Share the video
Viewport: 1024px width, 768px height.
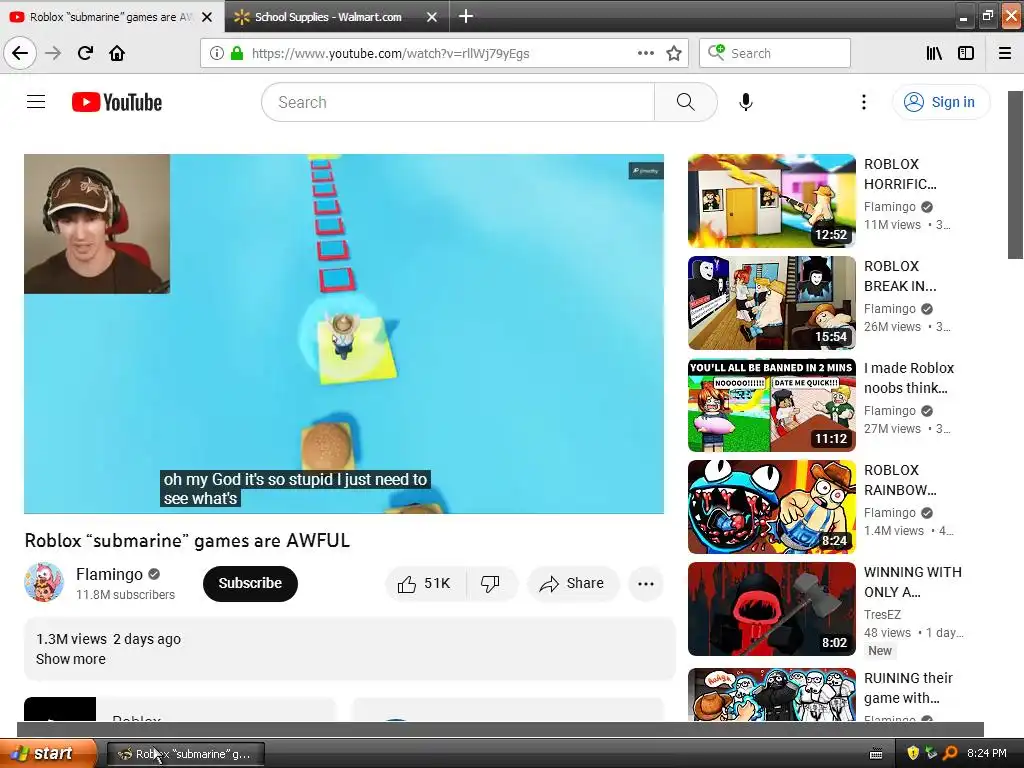(x=572, y=583)
